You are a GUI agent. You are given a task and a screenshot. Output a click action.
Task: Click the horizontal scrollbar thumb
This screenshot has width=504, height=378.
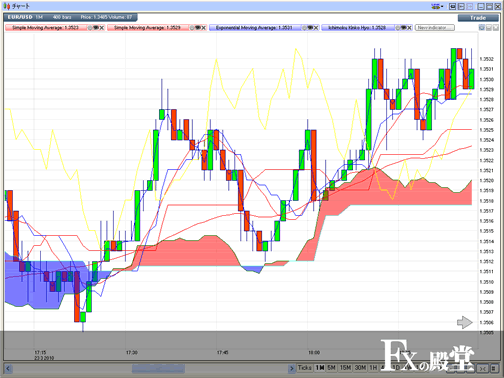coord(158,369)
